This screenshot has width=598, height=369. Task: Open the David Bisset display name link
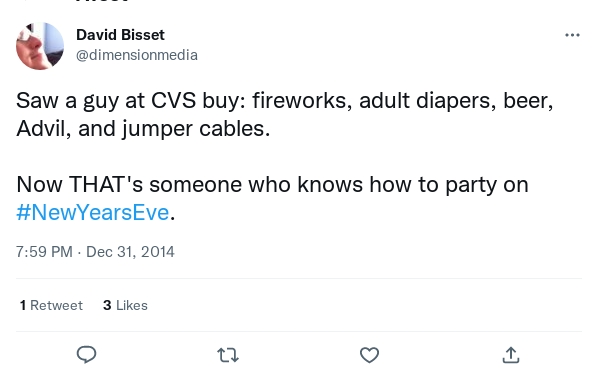(x=121, y=35)
